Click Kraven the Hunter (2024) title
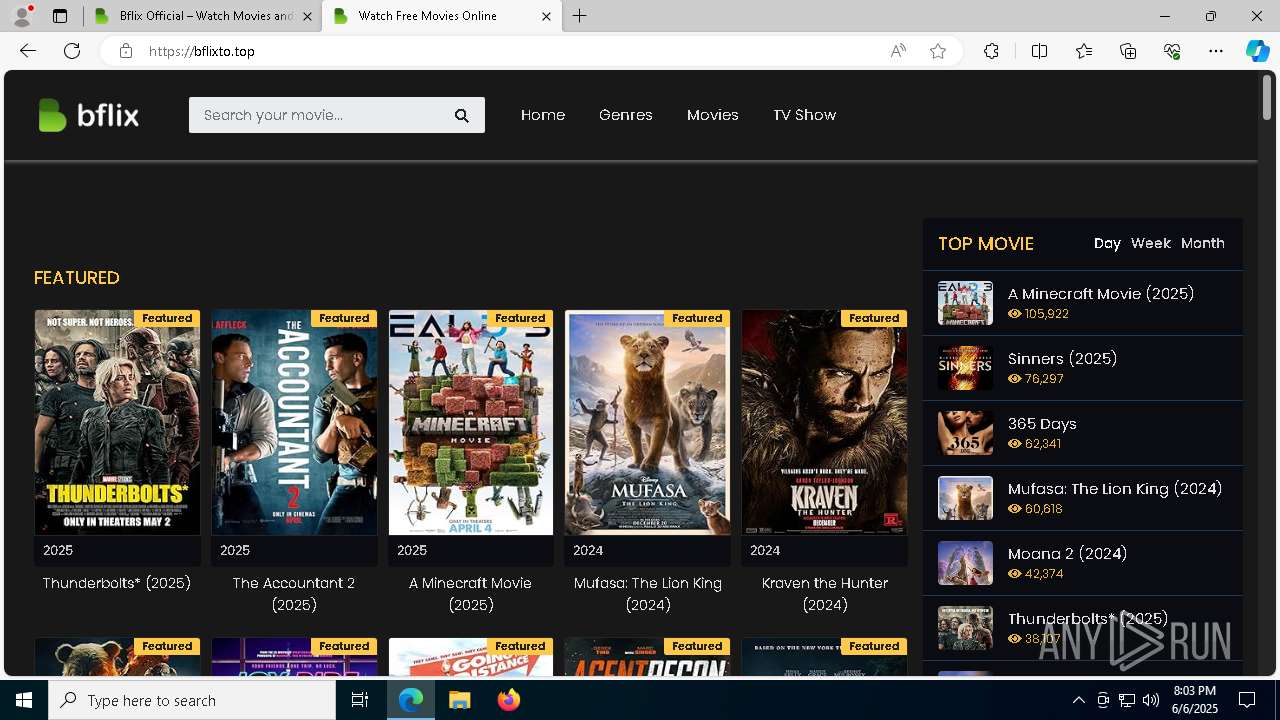This screenshot has height=720, width=1280. pos(825,594)
